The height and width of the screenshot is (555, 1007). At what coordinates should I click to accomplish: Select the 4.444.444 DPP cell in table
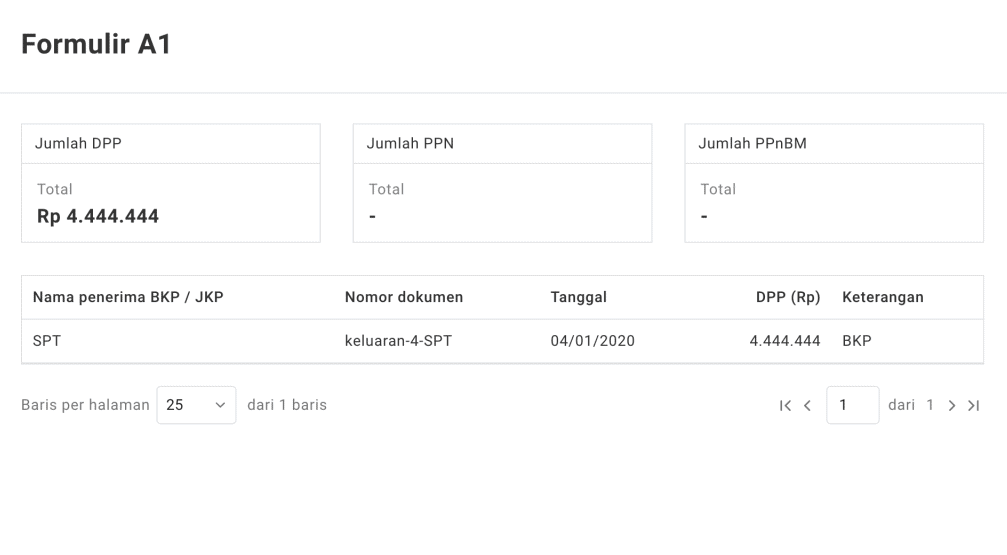coord(785,341)
